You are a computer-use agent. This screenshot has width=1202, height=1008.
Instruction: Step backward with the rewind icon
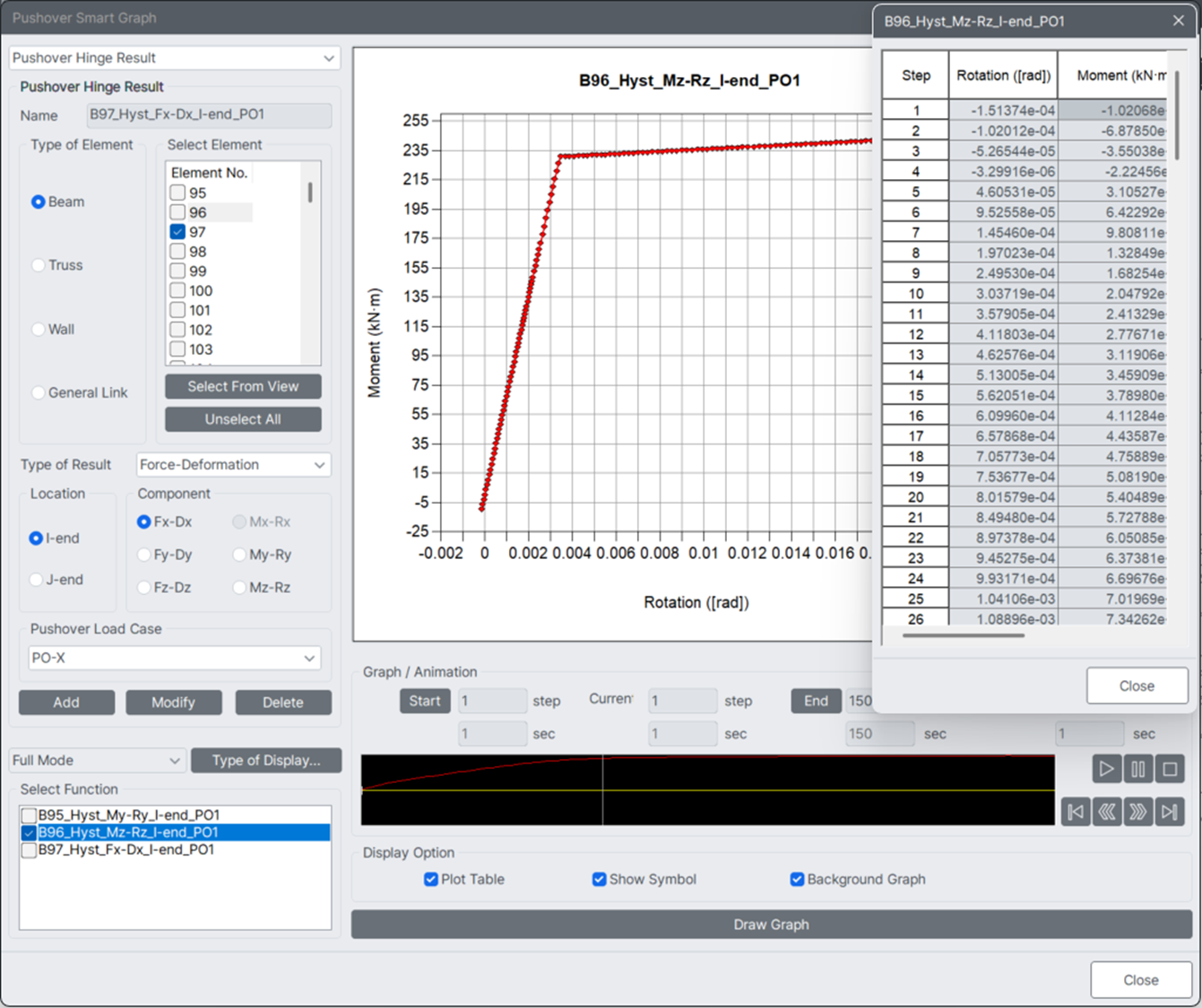pyautogui.click(x=1107, y=812)
